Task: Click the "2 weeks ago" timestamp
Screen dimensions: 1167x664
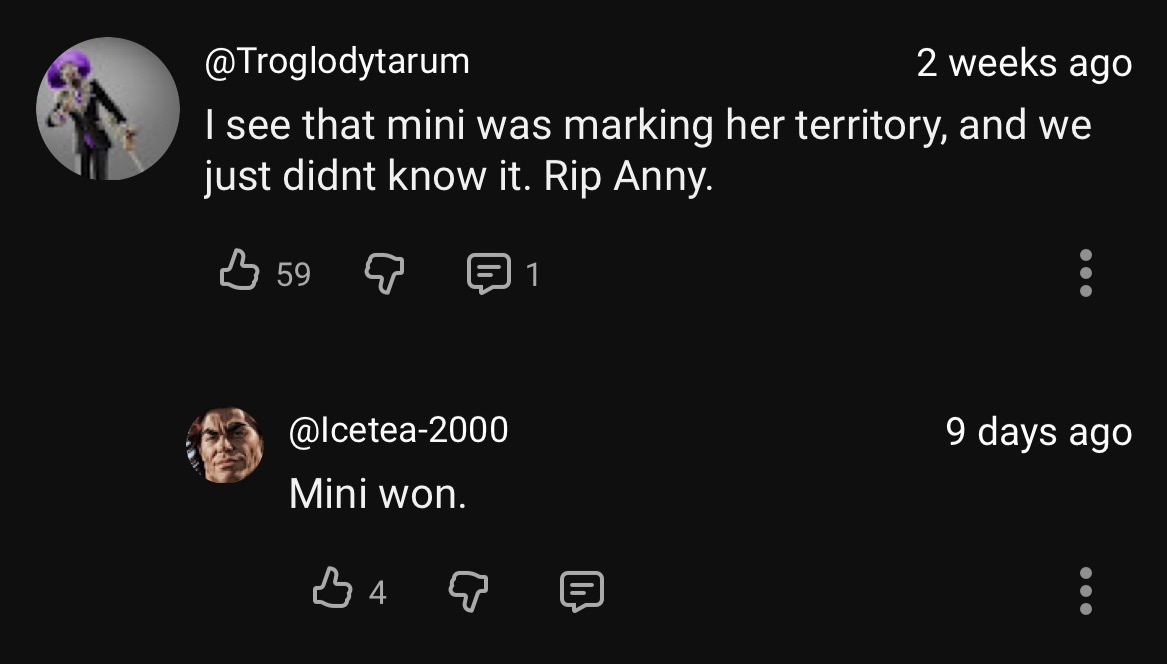Action: [1024, 64]
